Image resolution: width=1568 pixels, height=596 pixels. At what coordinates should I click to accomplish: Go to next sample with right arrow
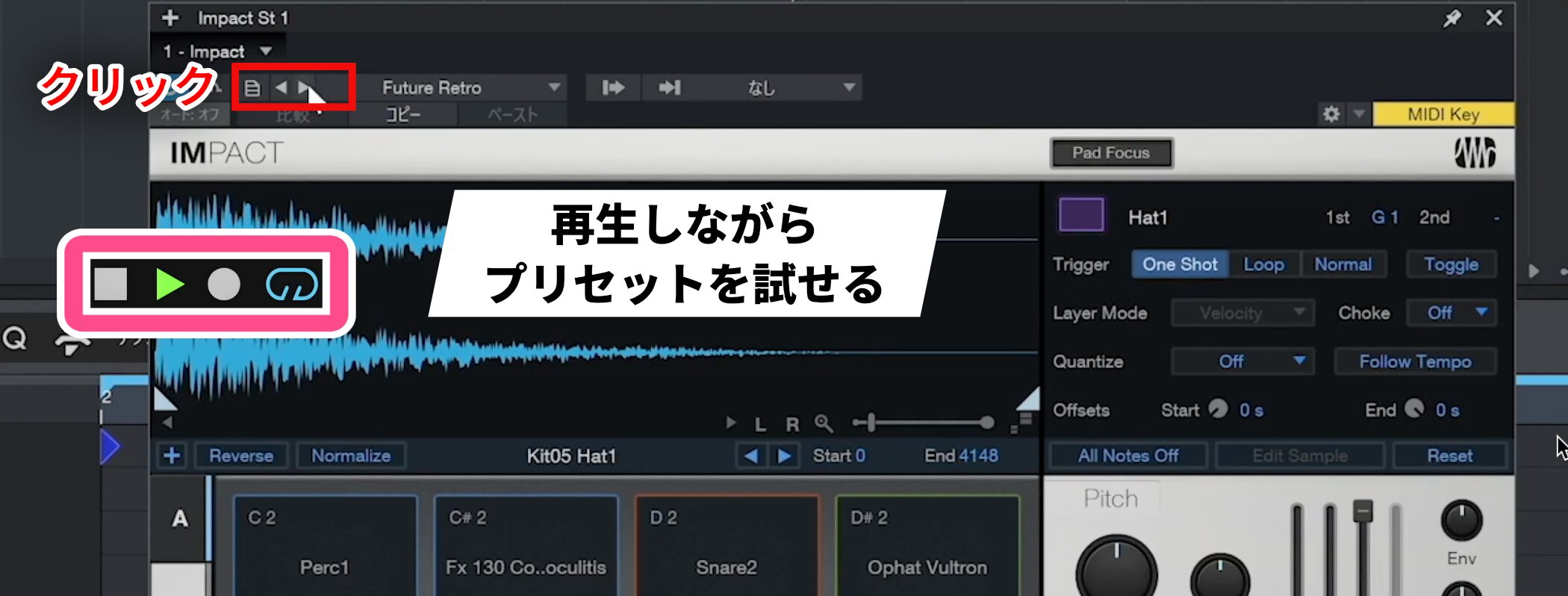[784, 456]
